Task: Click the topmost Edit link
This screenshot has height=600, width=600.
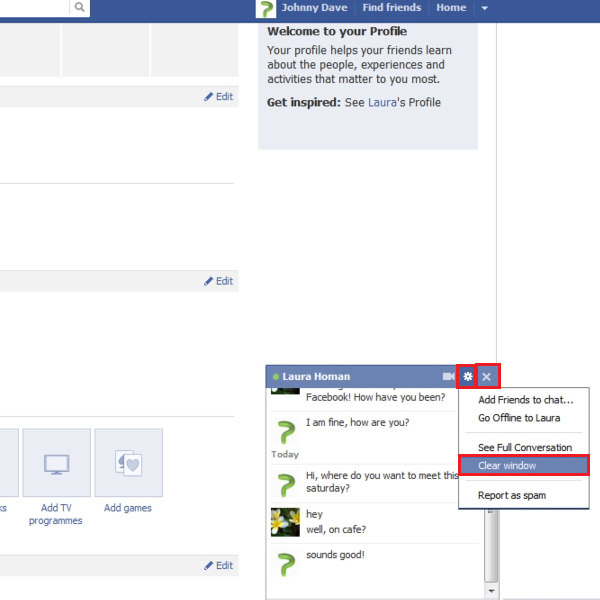Action: click(218, 96)
